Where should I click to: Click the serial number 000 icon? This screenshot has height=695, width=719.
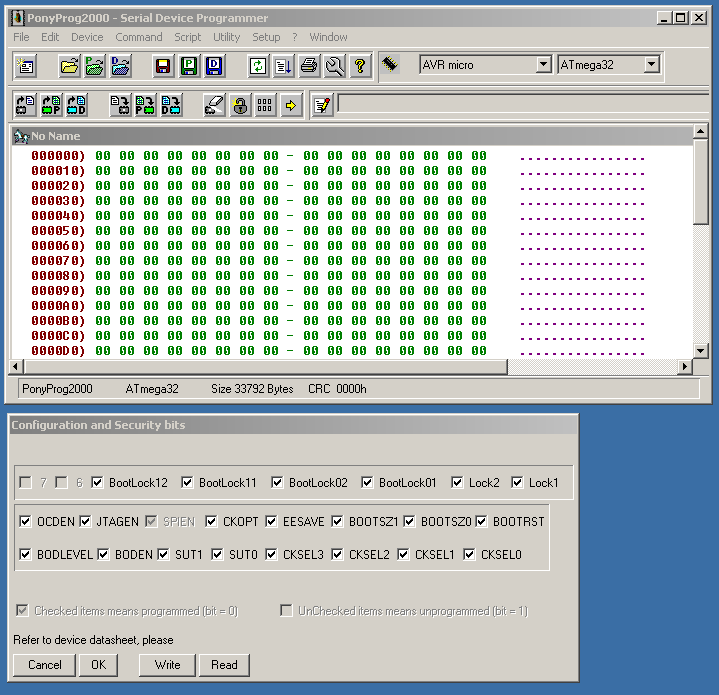[265, 105]
